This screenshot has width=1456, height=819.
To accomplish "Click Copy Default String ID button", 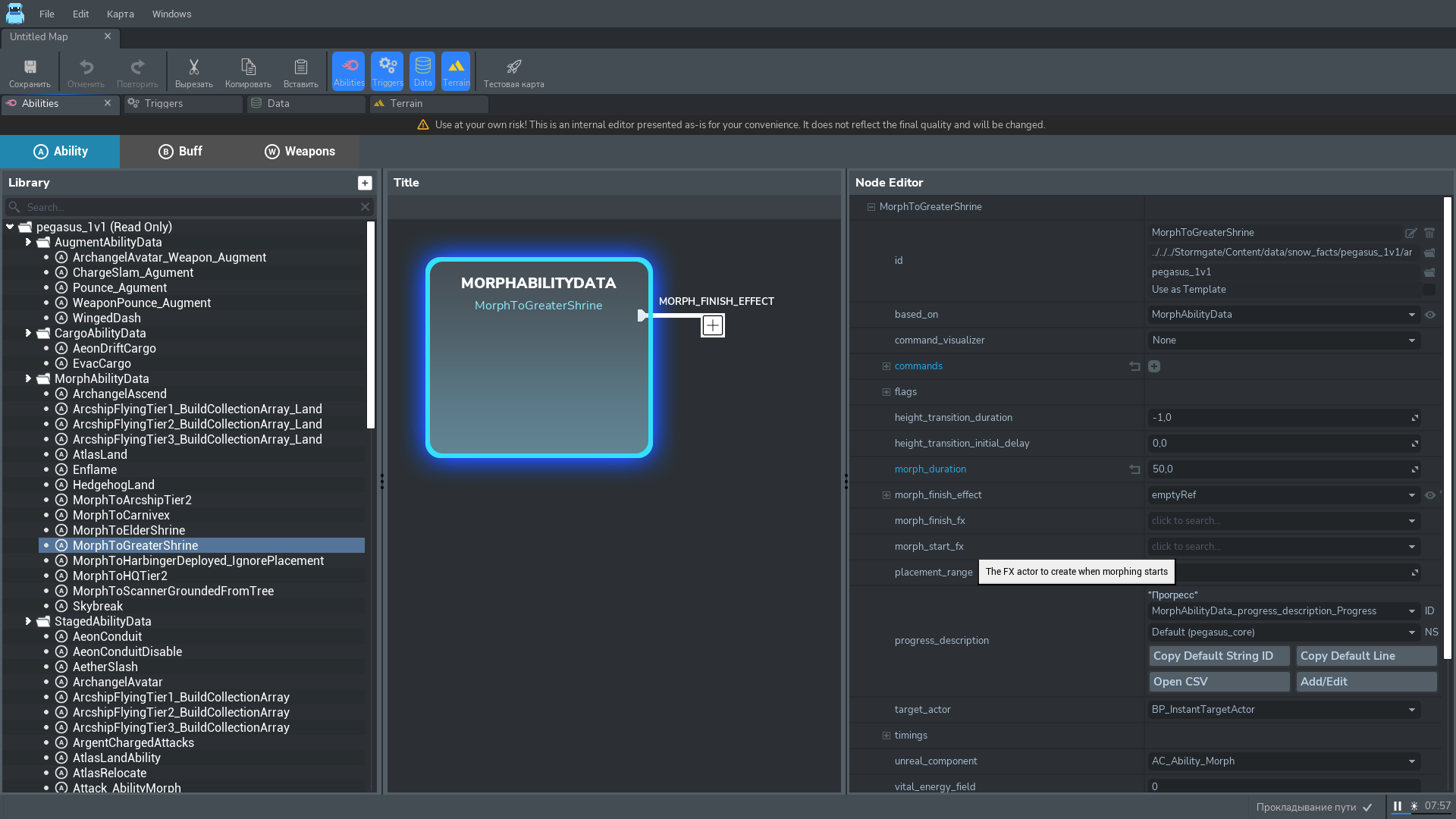I will (1219, 656).
